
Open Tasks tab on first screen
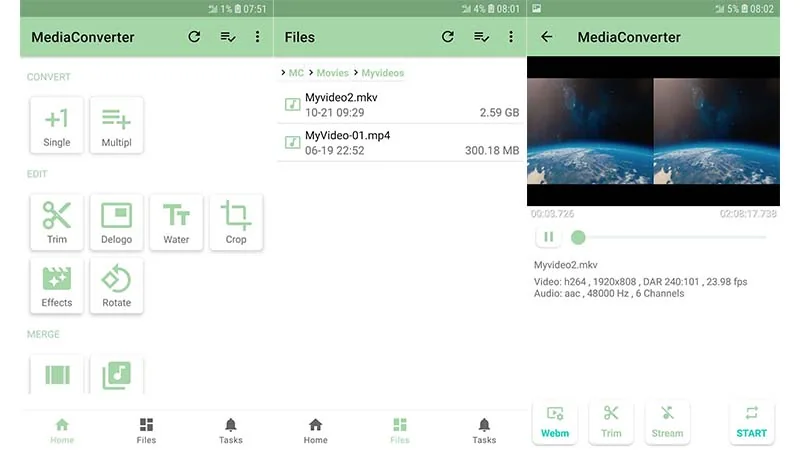[231, 431]
